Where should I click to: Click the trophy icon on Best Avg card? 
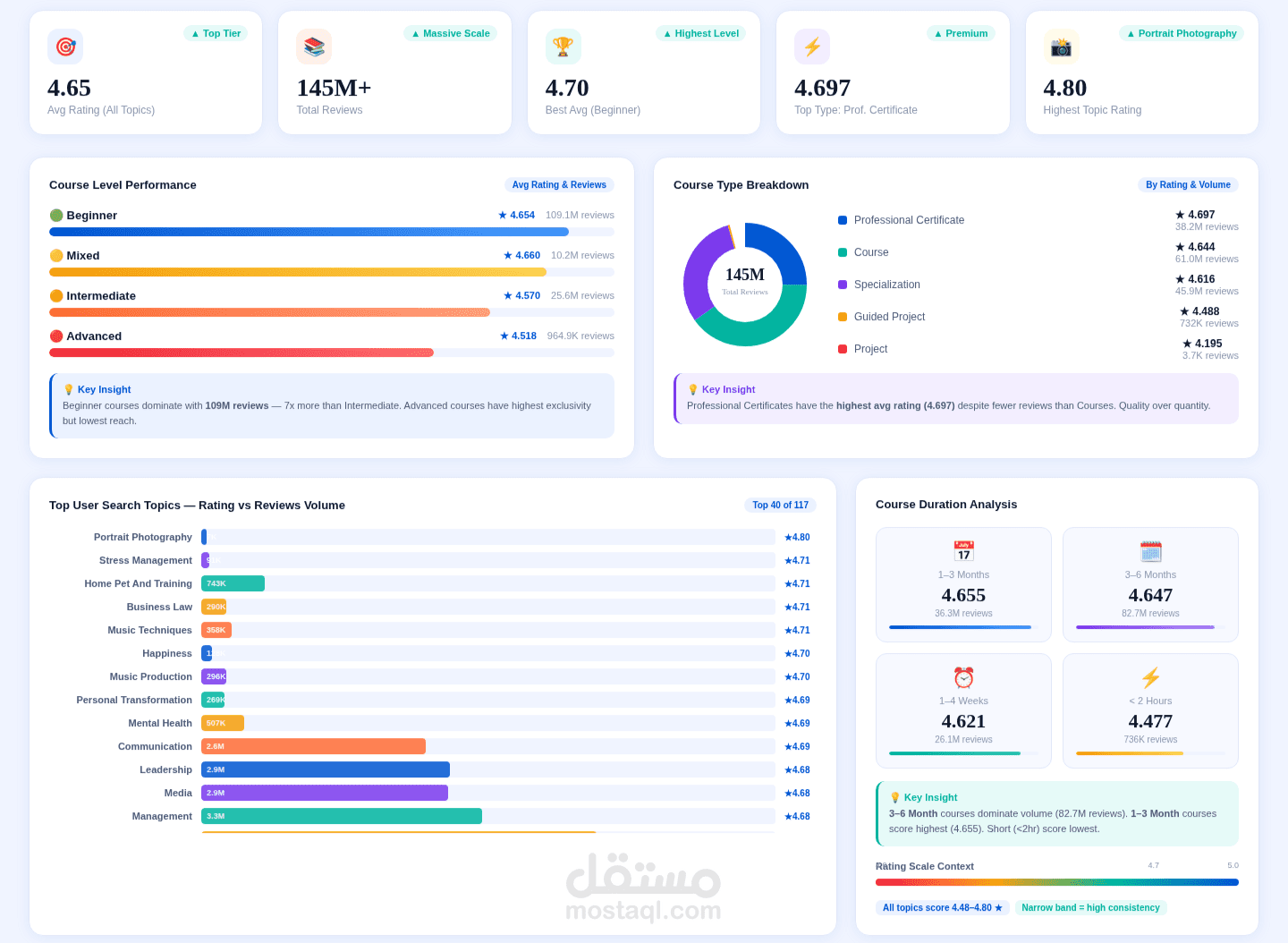(563, 47)
